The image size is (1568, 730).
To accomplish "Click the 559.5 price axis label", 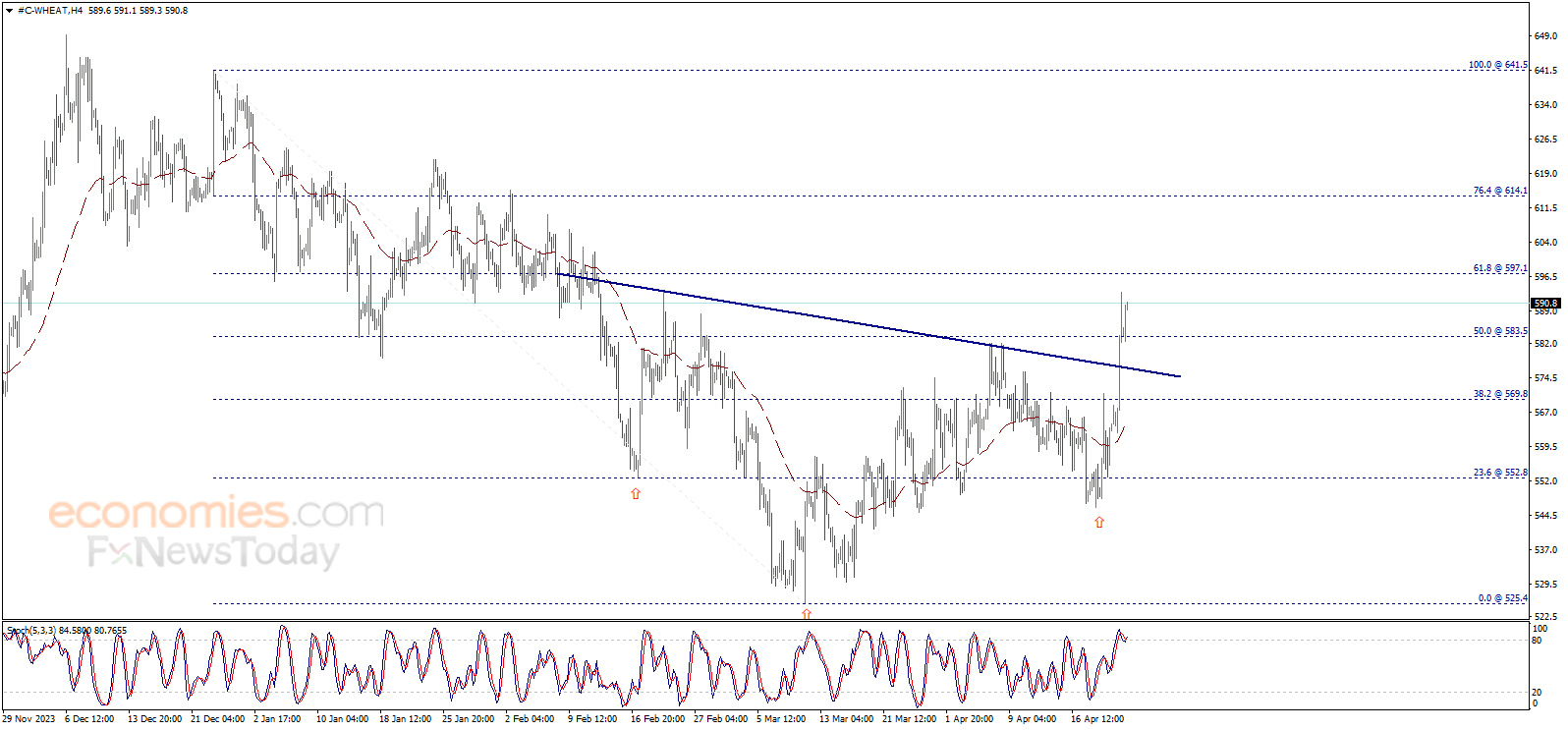I will tap(1545, 447).
